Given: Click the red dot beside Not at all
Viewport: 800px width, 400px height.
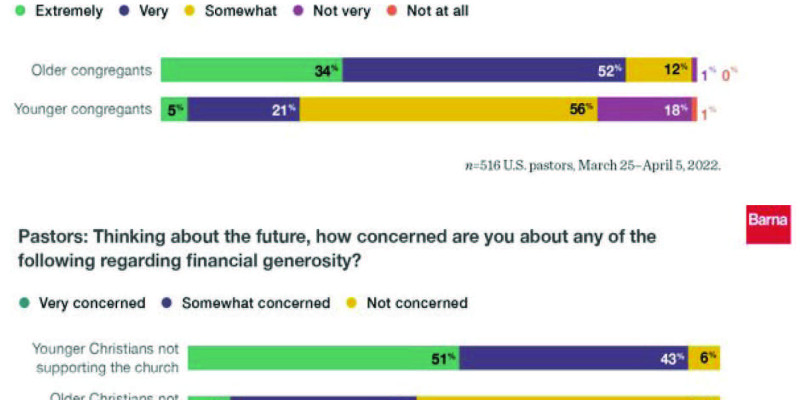Looking at the screenshot, I should point(389,11).
